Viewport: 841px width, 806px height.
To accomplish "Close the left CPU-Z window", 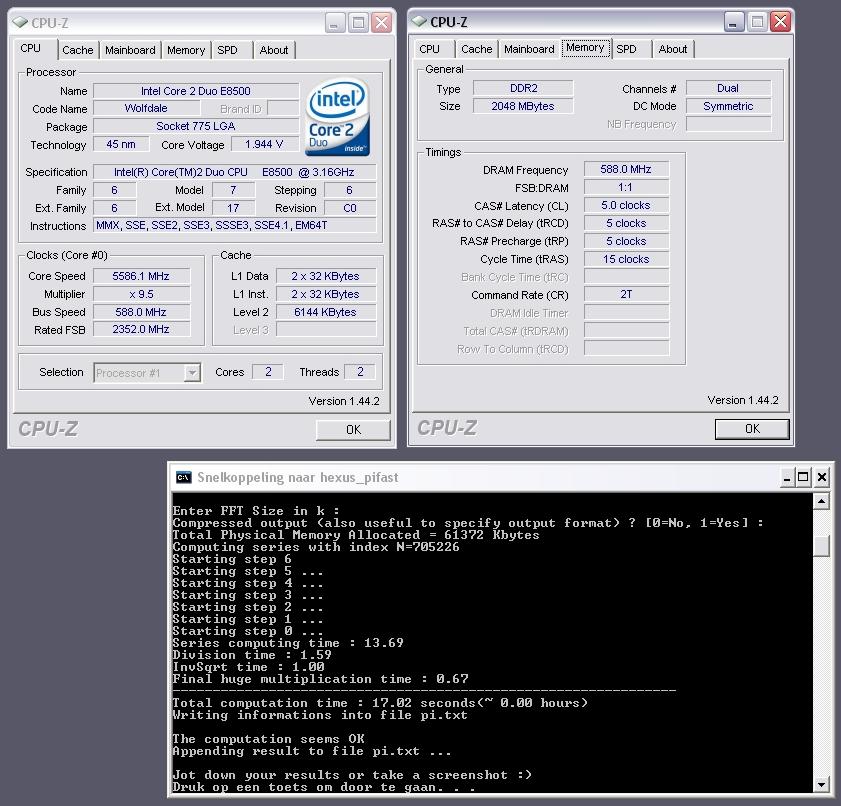I will pos(382,23).
